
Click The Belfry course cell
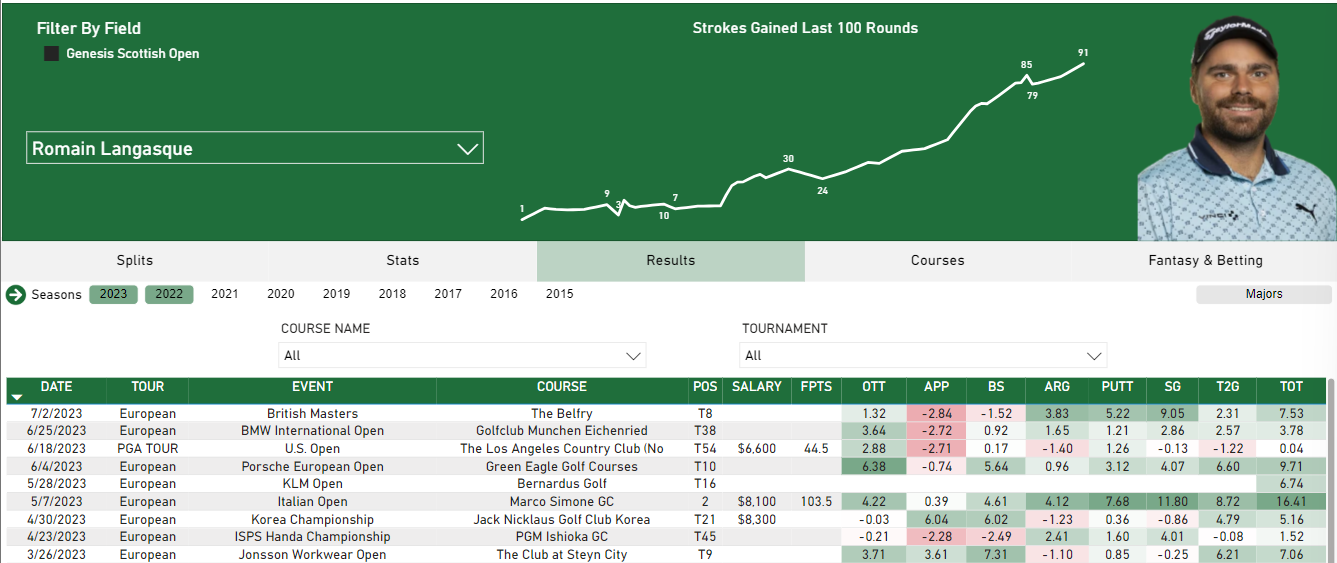pyautogui.click(x=562, y=414)
